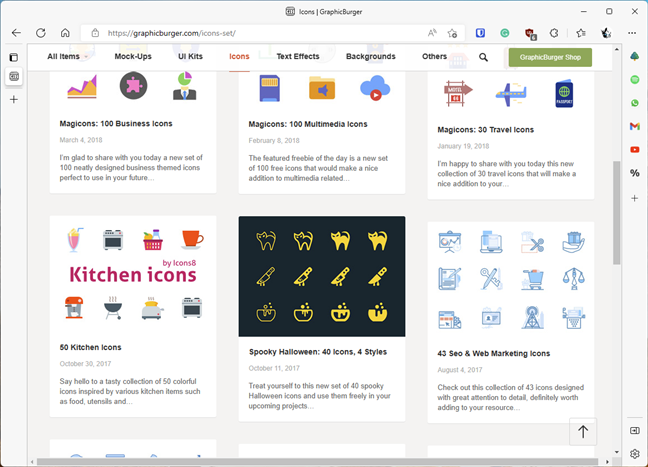Screen dimensions: 648x467
Task: Open the UI Kits menu
Action: pyautogui.click(x=190, y=57)
